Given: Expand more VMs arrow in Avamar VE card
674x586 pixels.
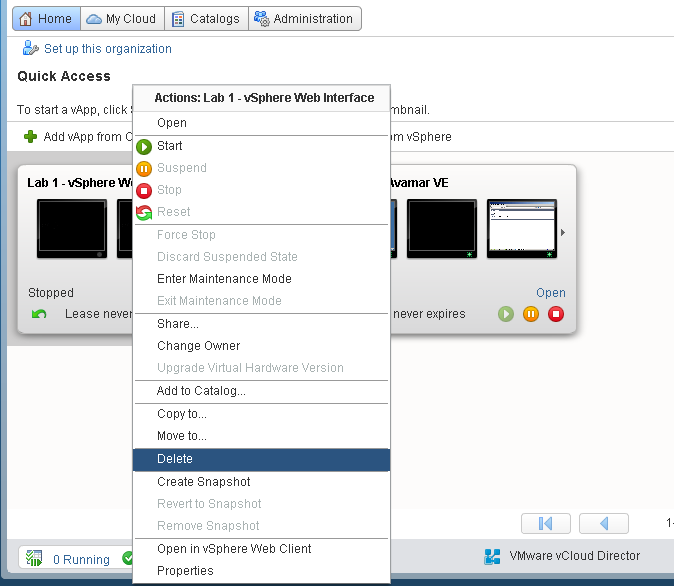Looking at the screenshot, I should (563, 233).
